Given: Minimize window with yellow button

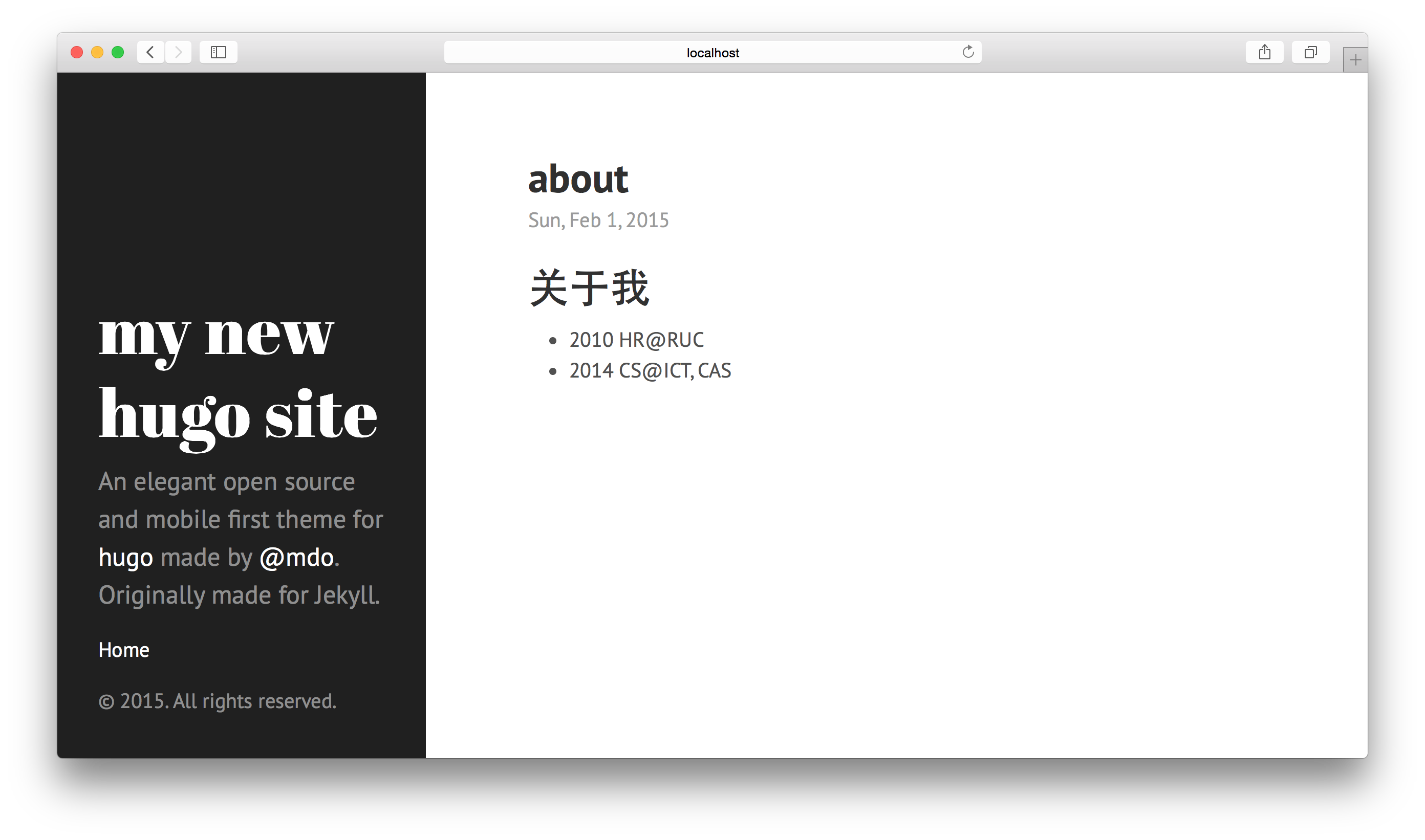Looking at the screenshot, I should [x=97, y=52].
